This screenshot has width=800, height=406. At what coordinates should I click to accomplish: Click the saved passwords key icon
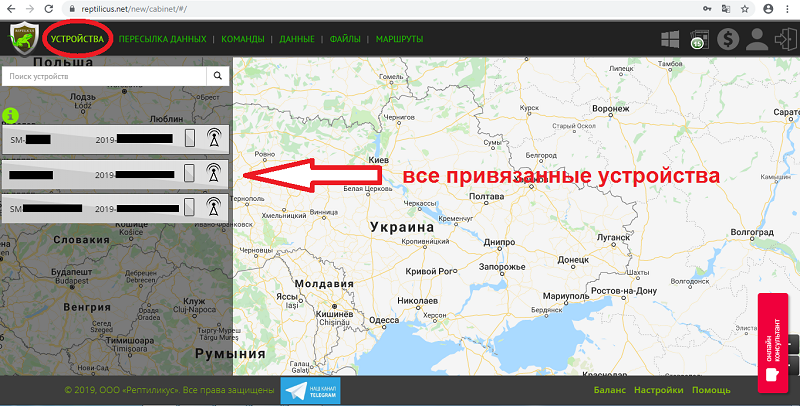point(707,9)
